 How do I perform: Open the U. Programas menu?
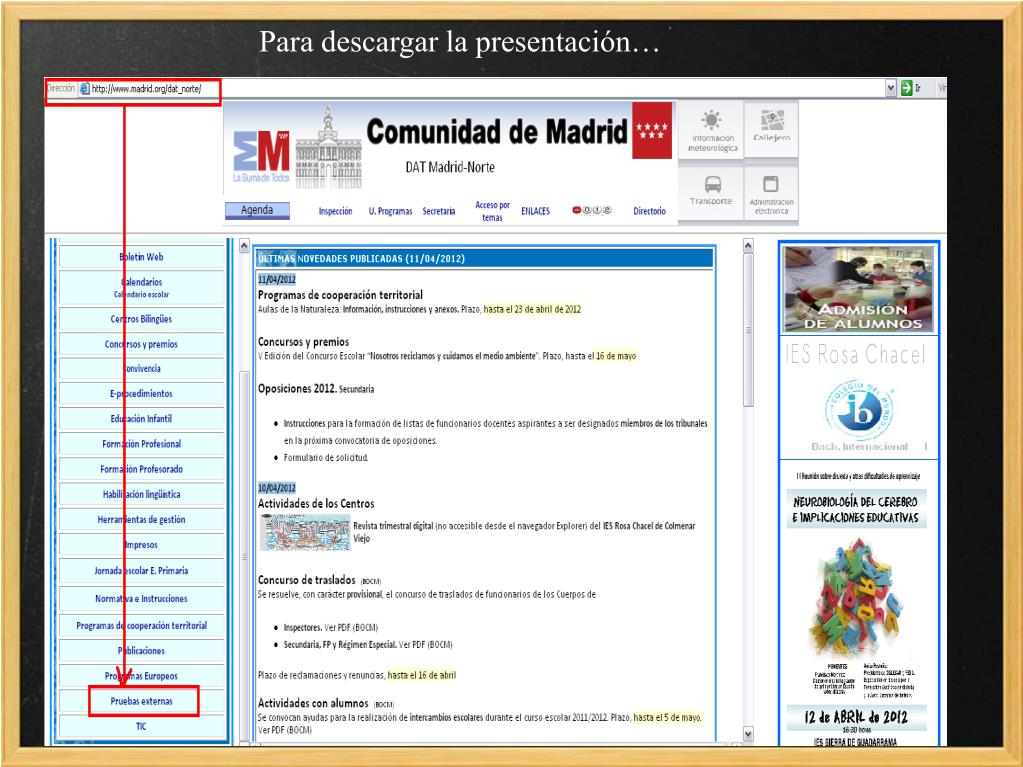tap(390, 211)
